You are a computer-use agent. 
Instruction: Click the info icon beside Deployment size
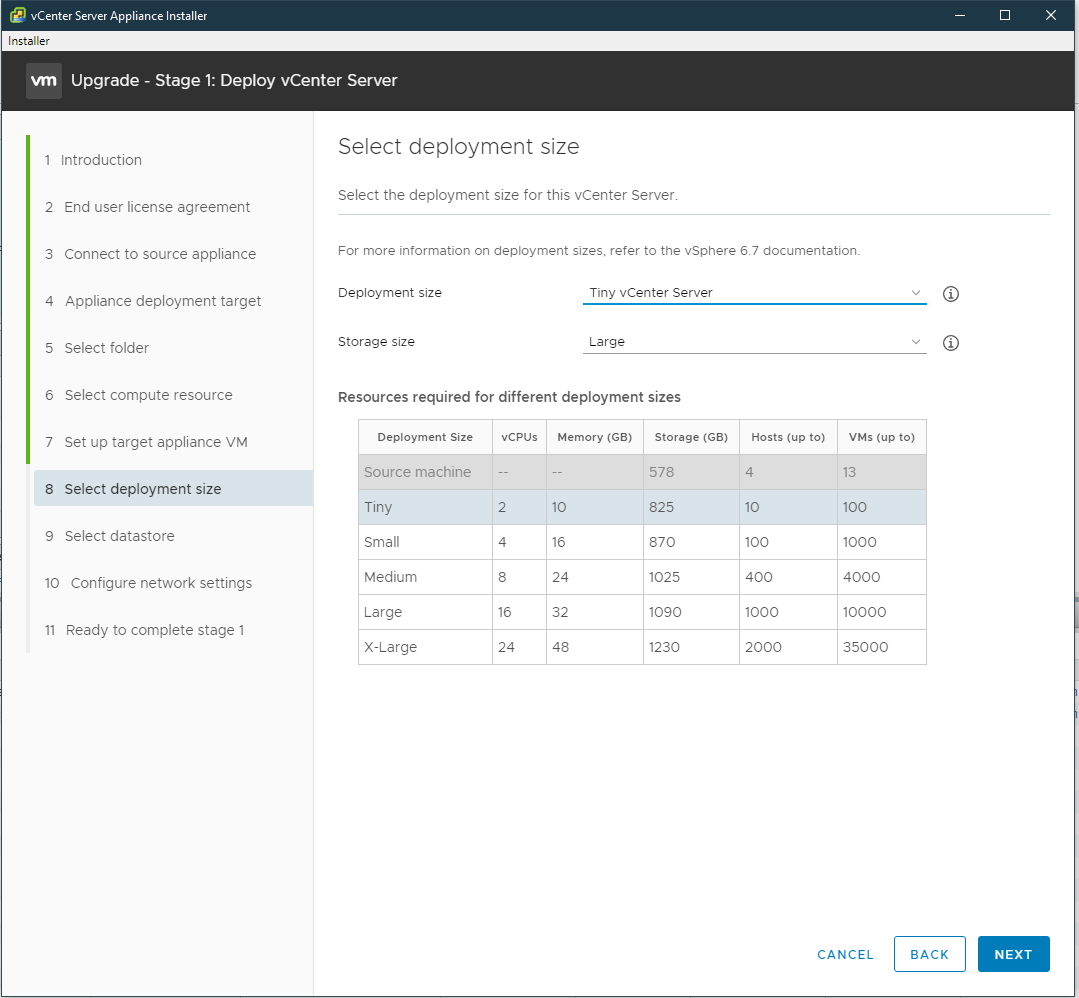[950, 294]
